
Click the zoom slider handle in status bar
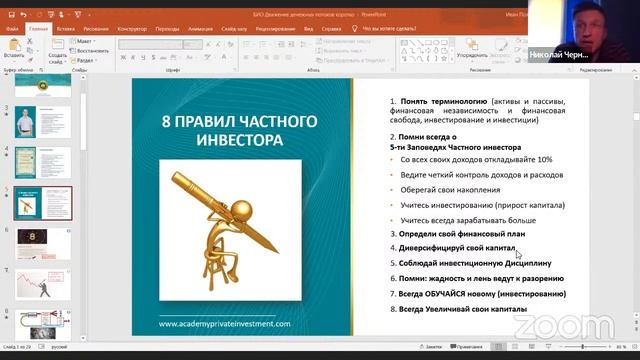tap(582, 347)
